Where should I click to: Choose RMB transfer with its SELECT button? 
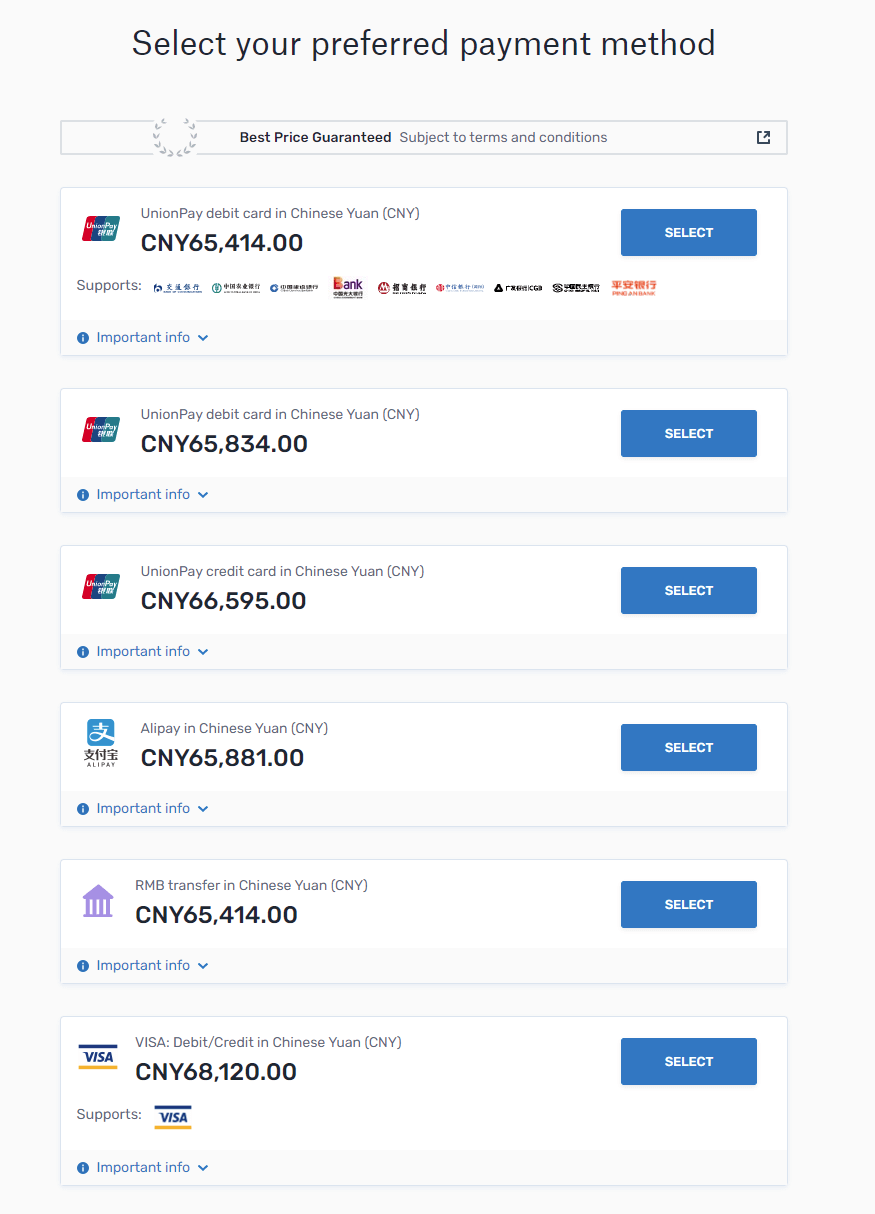(688, 905)
